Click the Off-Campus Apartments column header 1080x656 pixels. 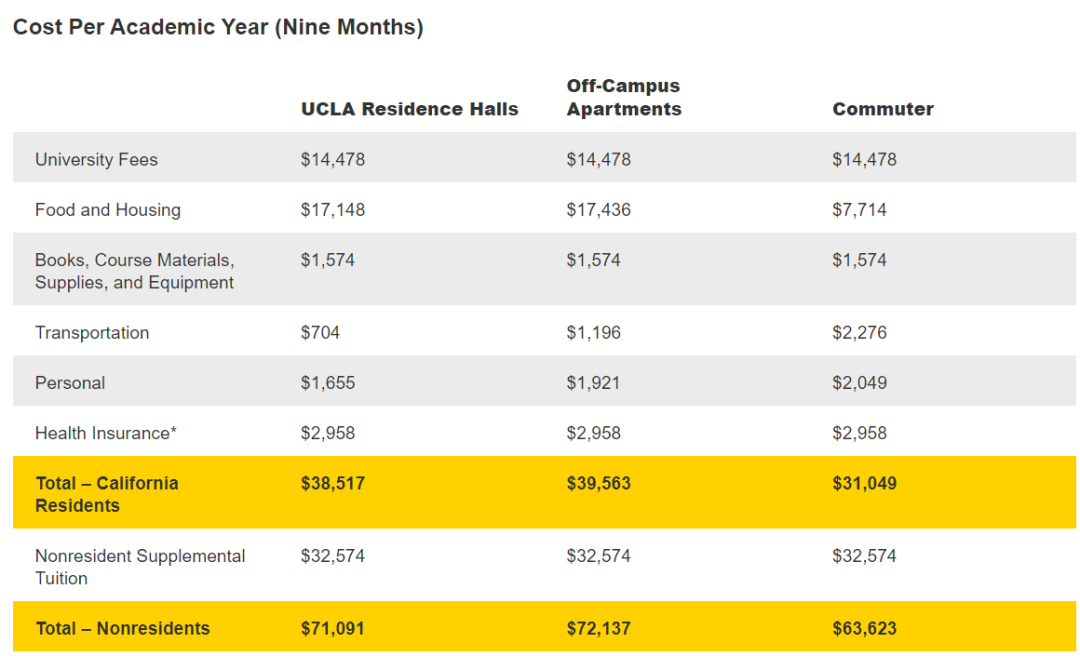pyautogui.click(x=624, y=97)
